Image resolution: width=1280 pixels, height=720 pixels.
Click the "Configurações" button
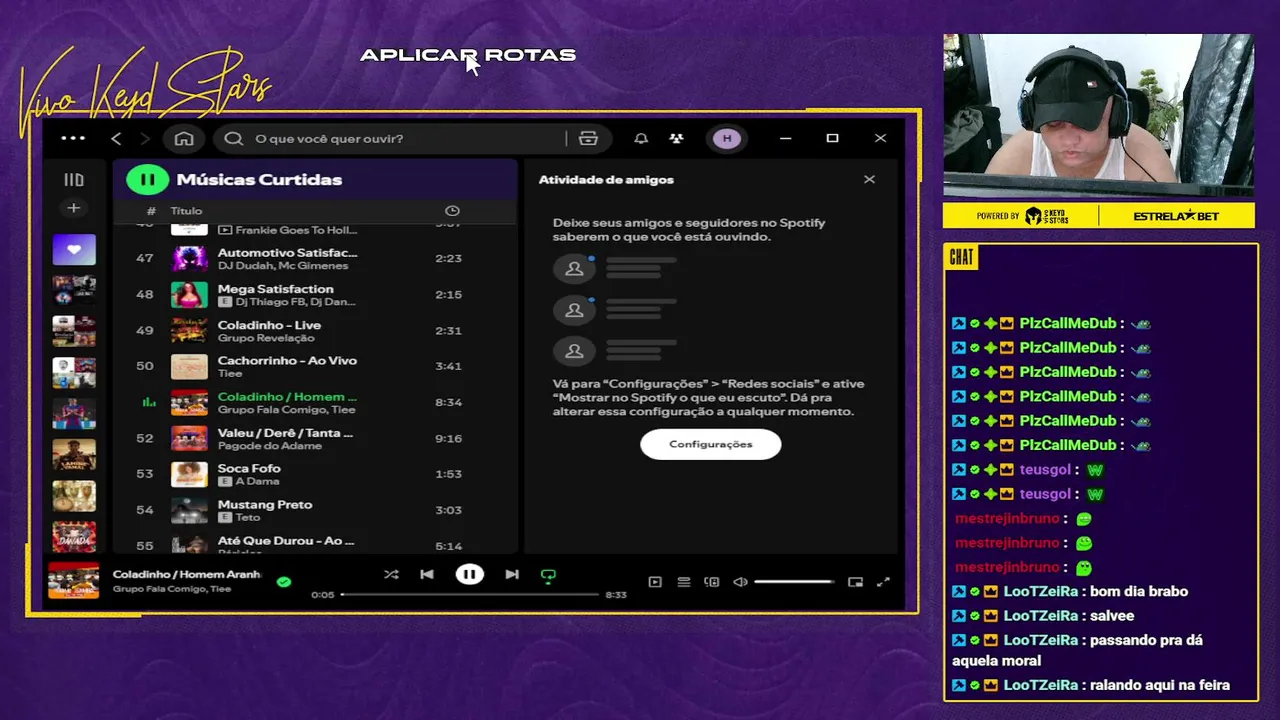711,444
